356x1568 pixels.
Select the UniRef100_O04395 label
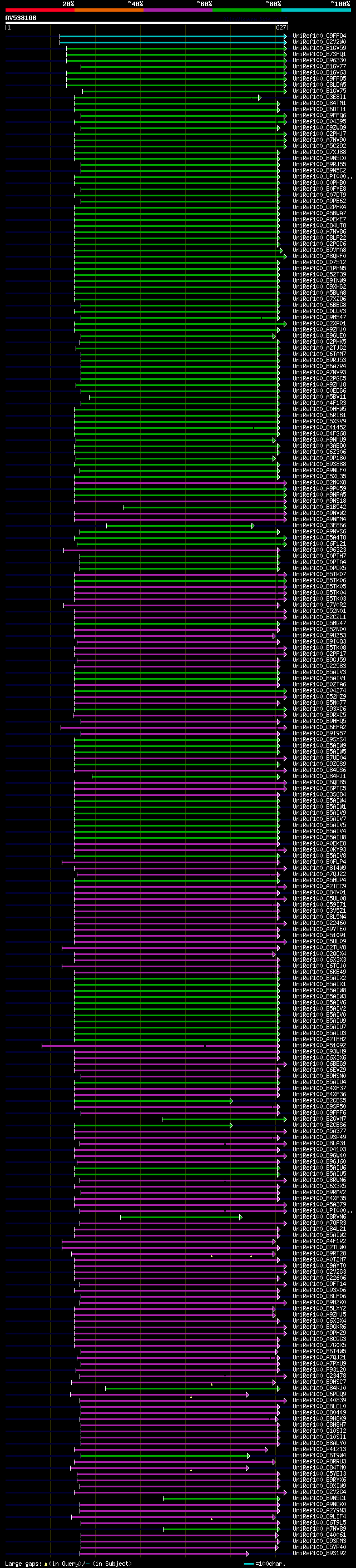[x=319, y=122]
